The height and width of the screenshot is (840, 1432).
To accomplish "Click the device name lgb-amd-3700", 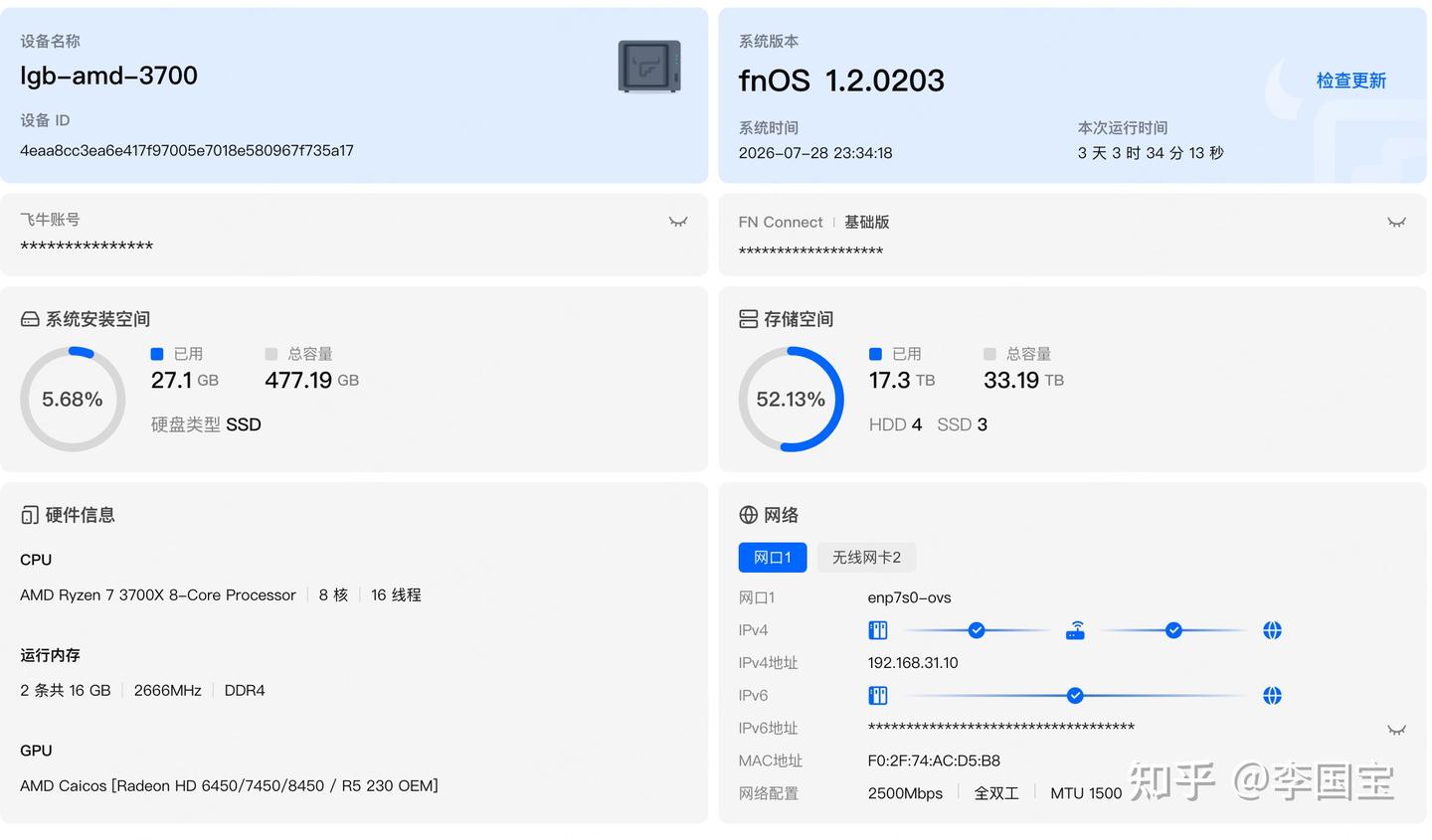I will coord(108,76).
